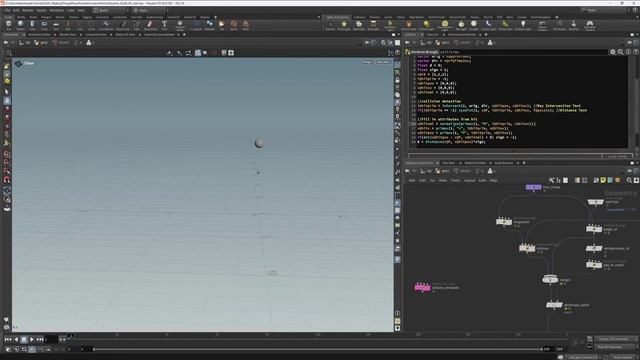Click the parameter pane search icon

pos(620,52)
